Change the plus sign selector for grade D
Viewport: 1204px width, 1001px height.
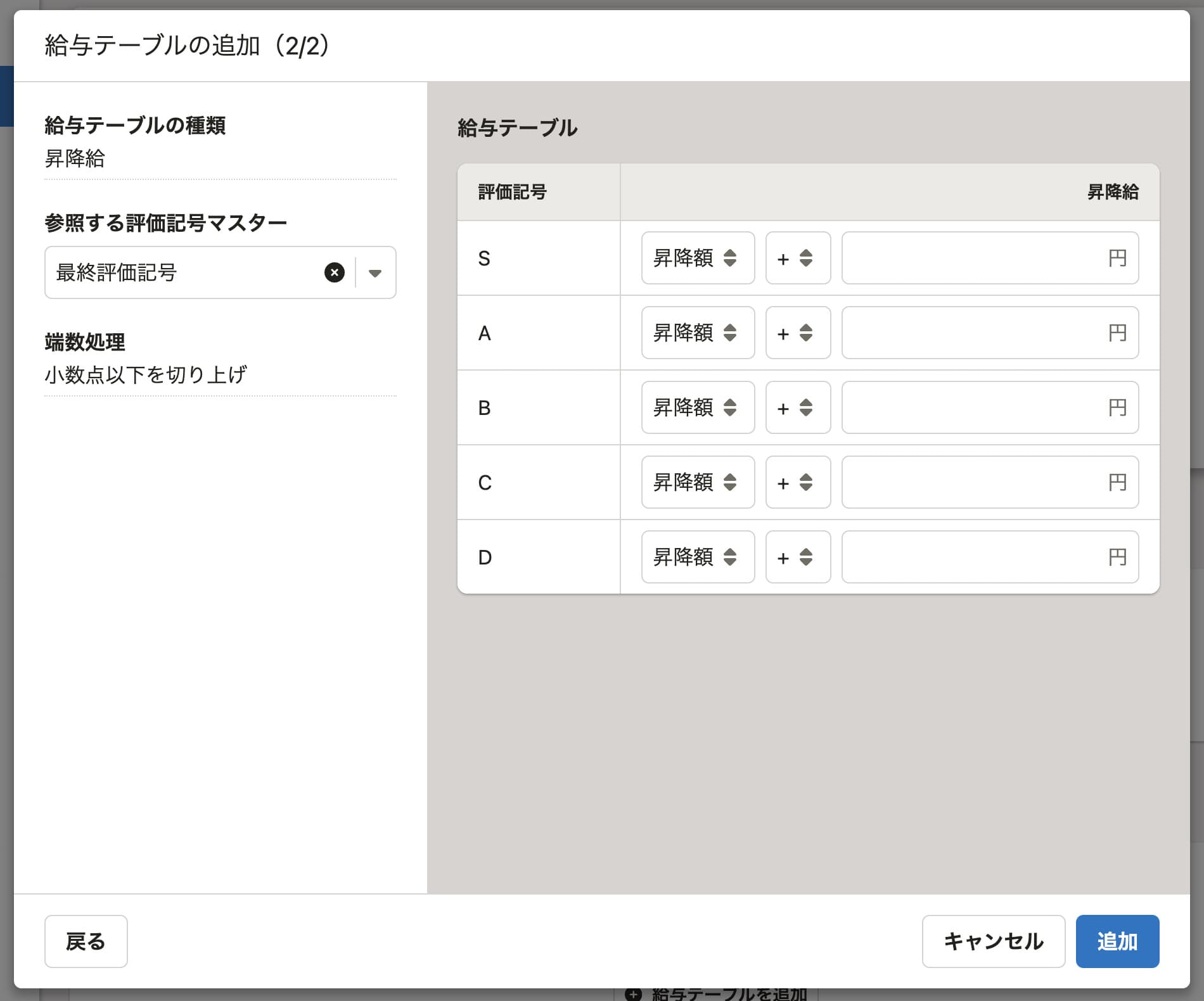[797, 557]
